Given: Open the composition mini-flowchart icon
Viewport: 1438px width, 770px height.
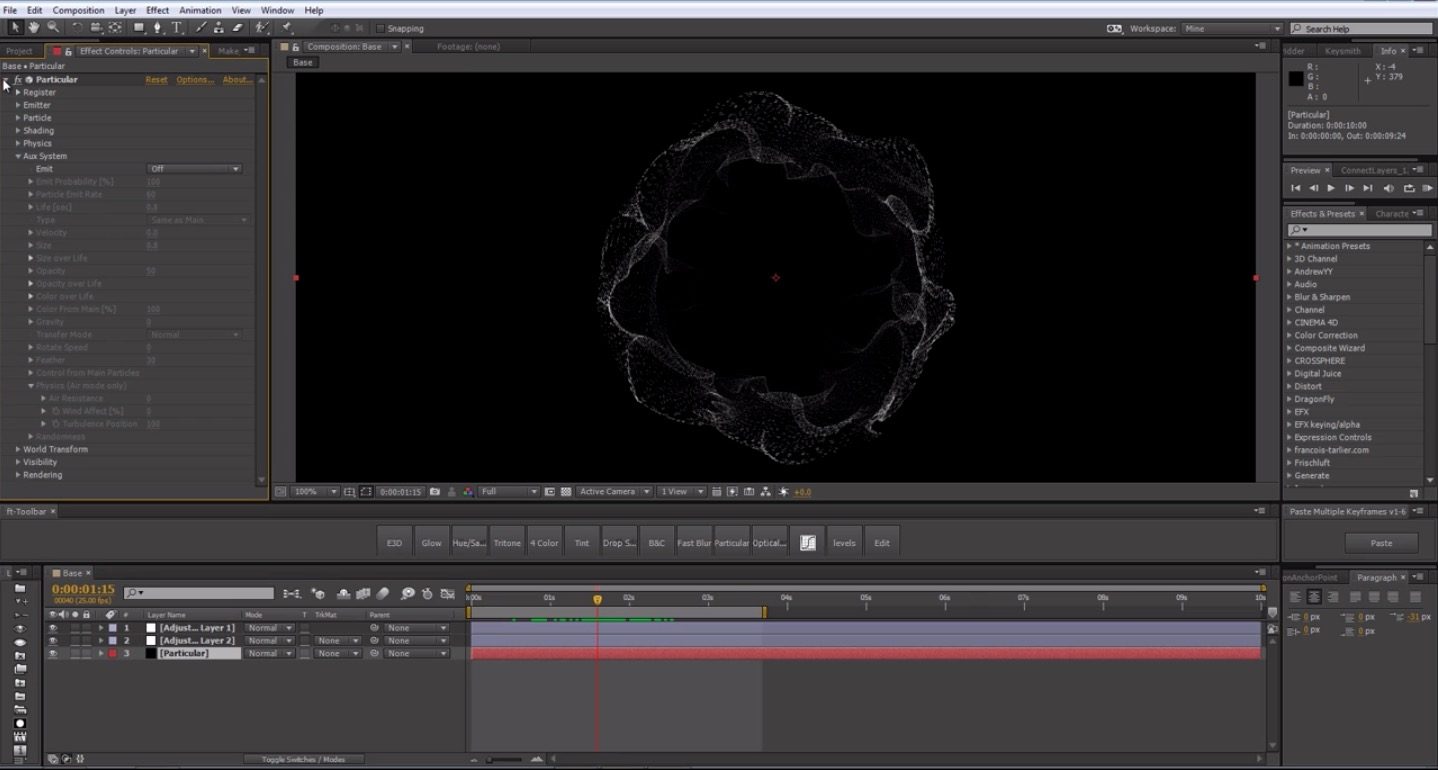Looking at the screenshot, I should tap(292, 594).
